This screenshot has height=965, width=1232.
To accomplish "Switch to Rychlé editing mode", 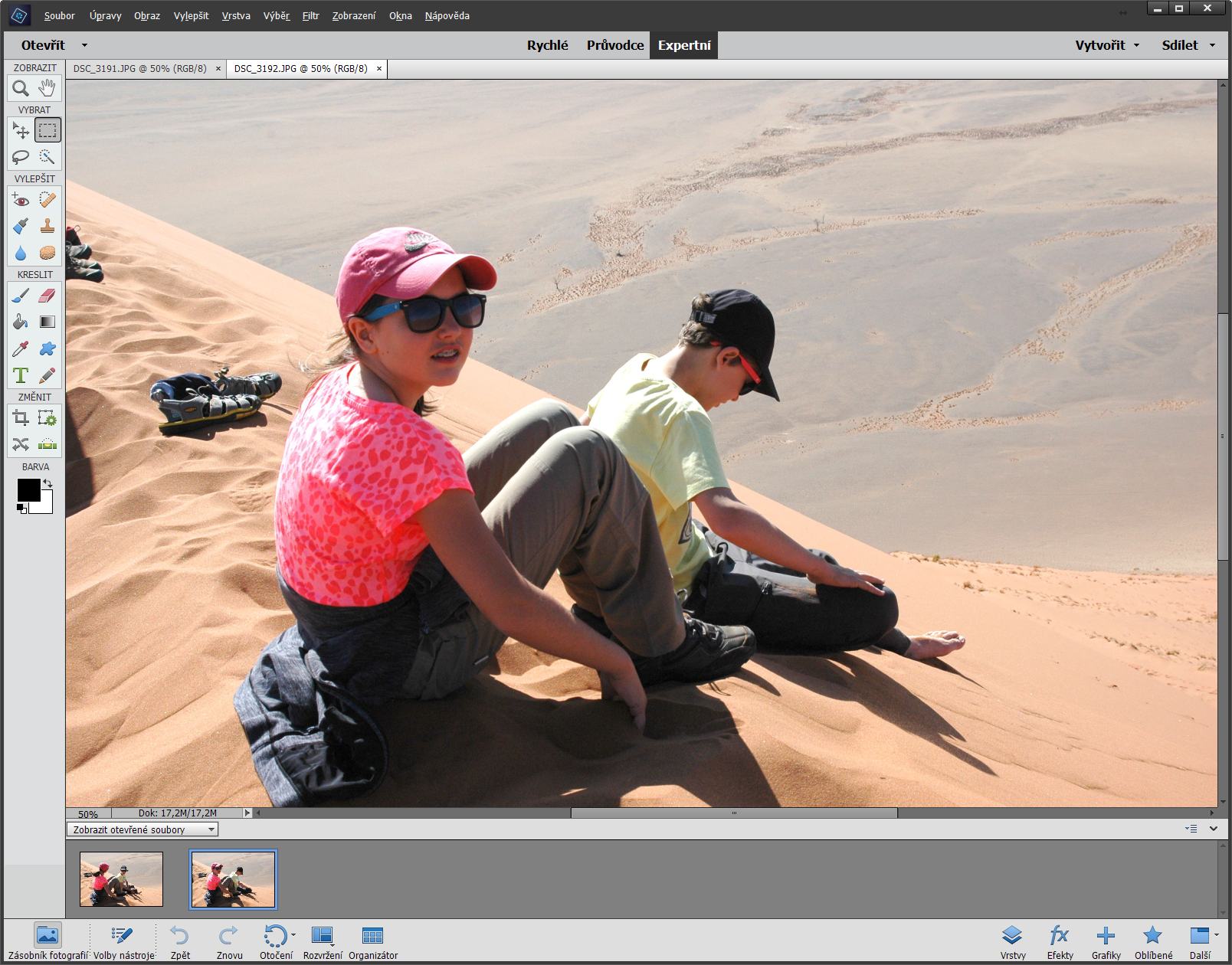I will [x=547, y=45].
